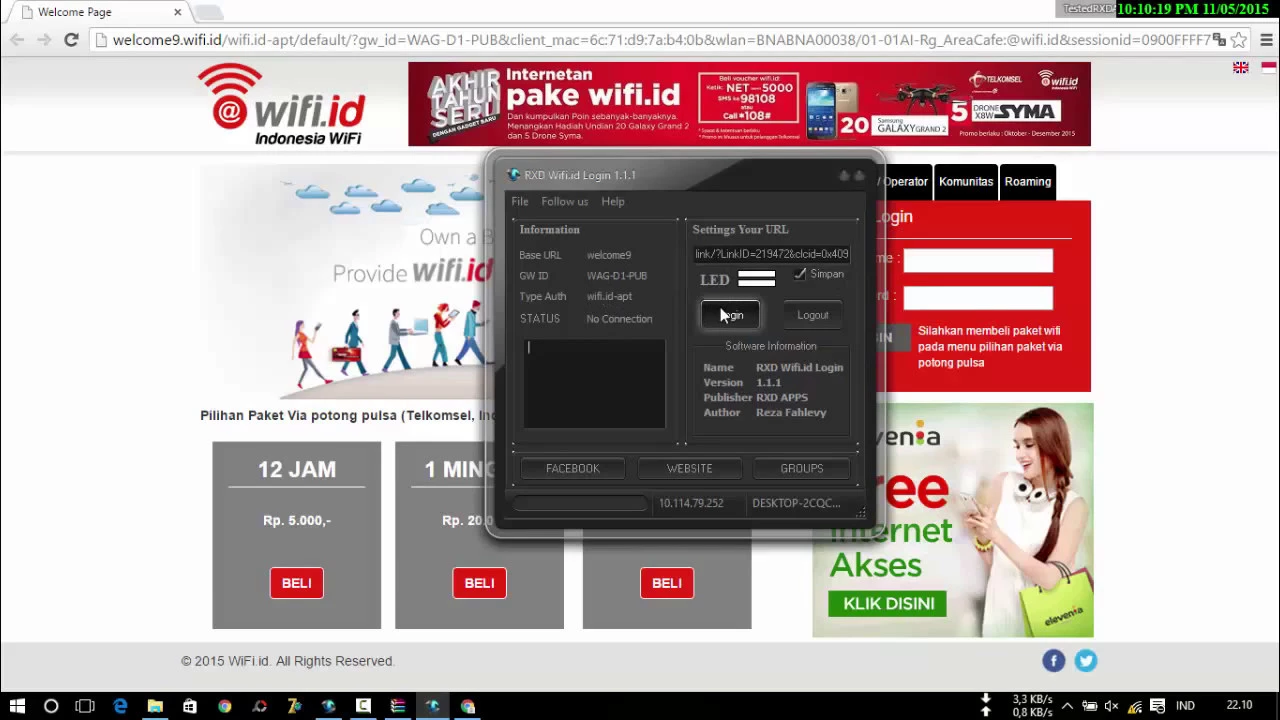The height and width of the screenshot is (720, 1280).
Task: Click the FACEBOOK button in RXD app
Action: pyautogui.click(x=573, y=468)
